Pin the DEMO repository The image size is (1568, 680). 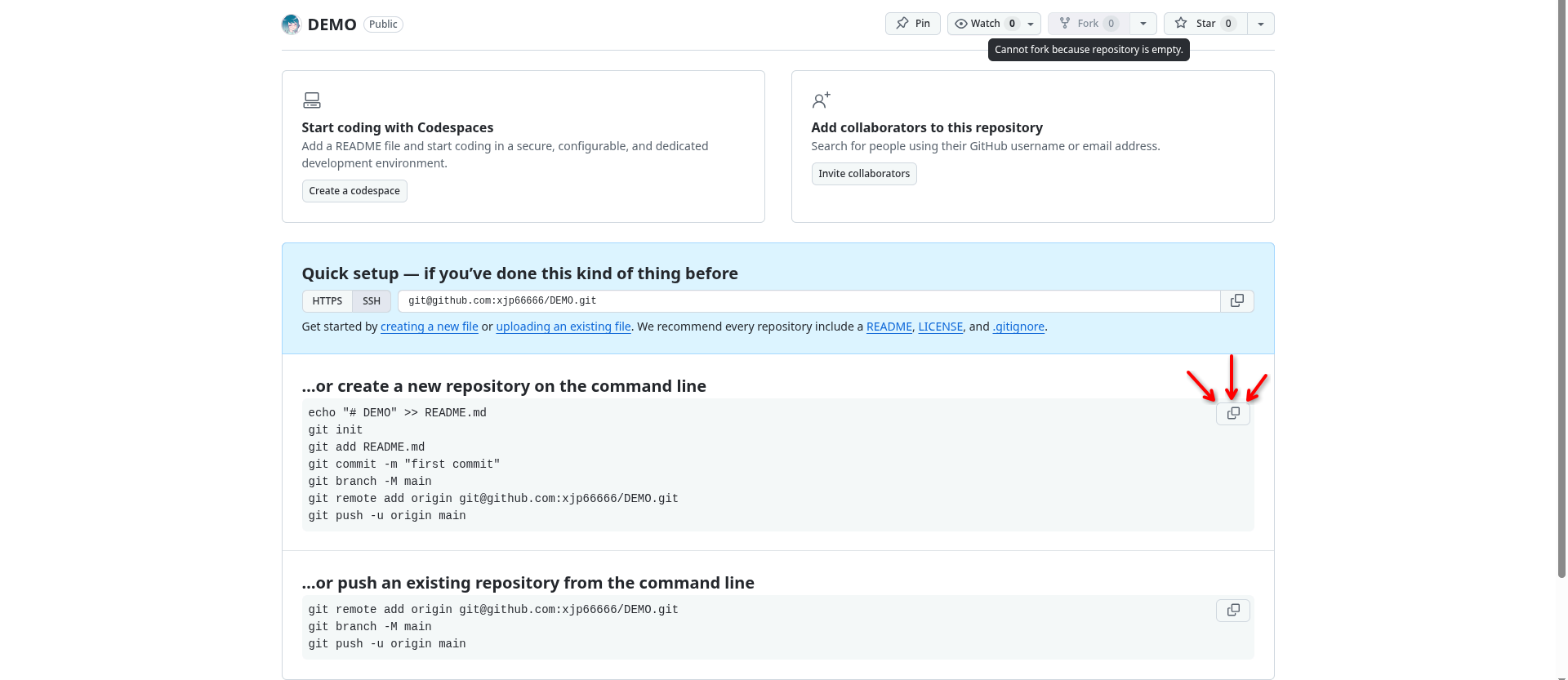click(x=913, y=24)
